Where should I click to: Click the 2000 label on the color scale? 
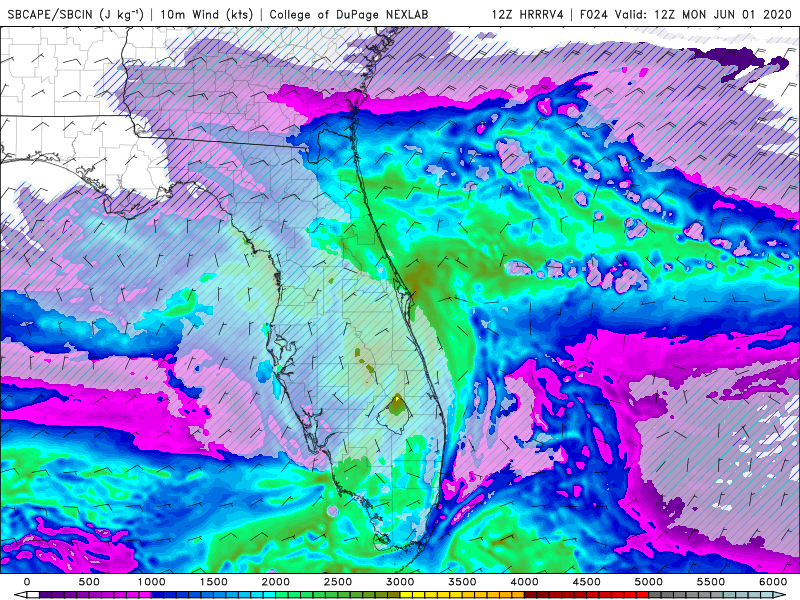tap(276, 582)
